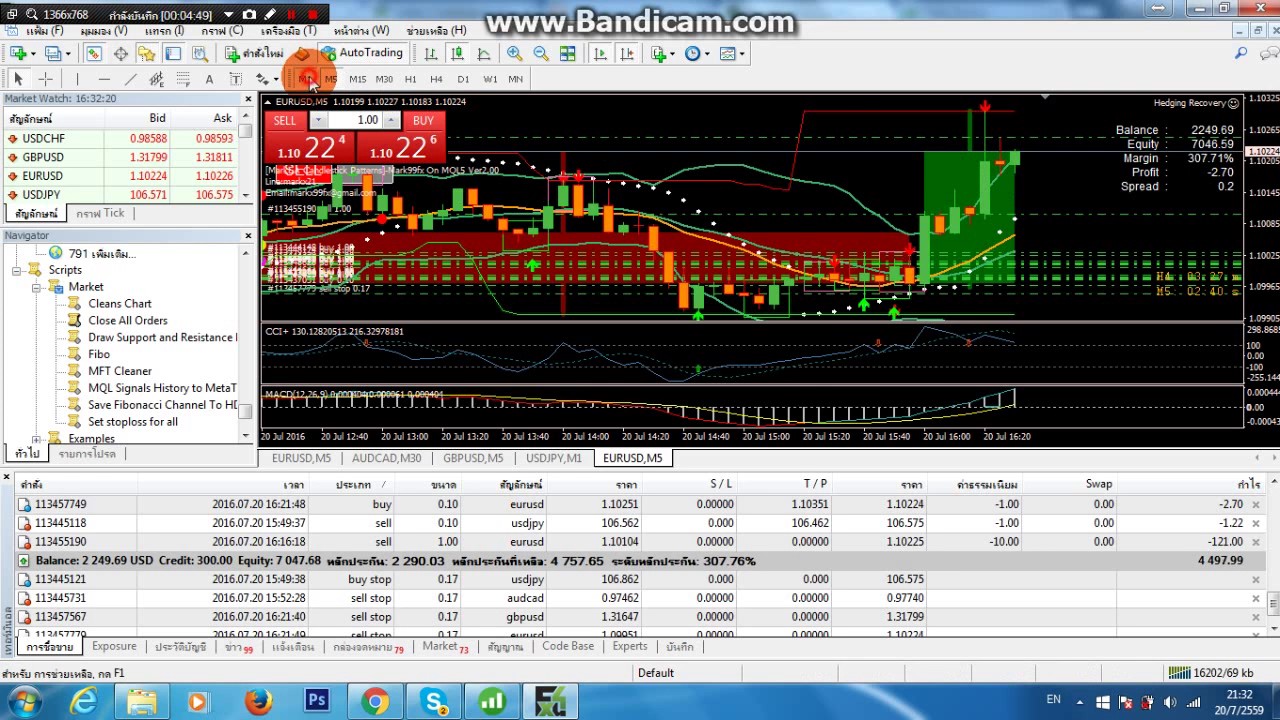Viewport: 1280px width, 720px height.
Task: Collapse the Market folder node
Action: click(37, 287)
